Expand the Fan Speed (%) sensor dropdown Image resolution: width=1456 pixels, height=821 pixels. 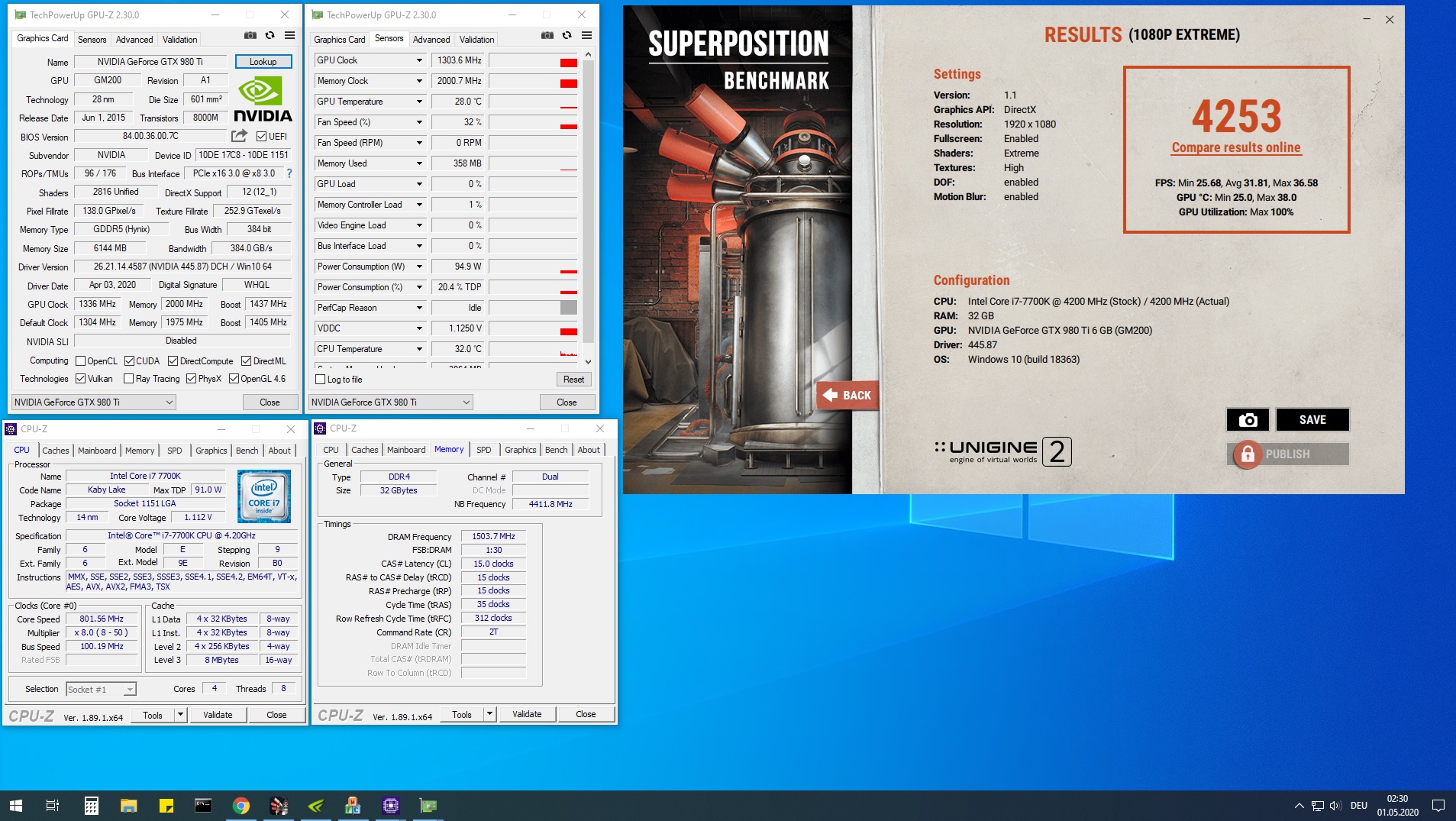click(x=419, y=122)
